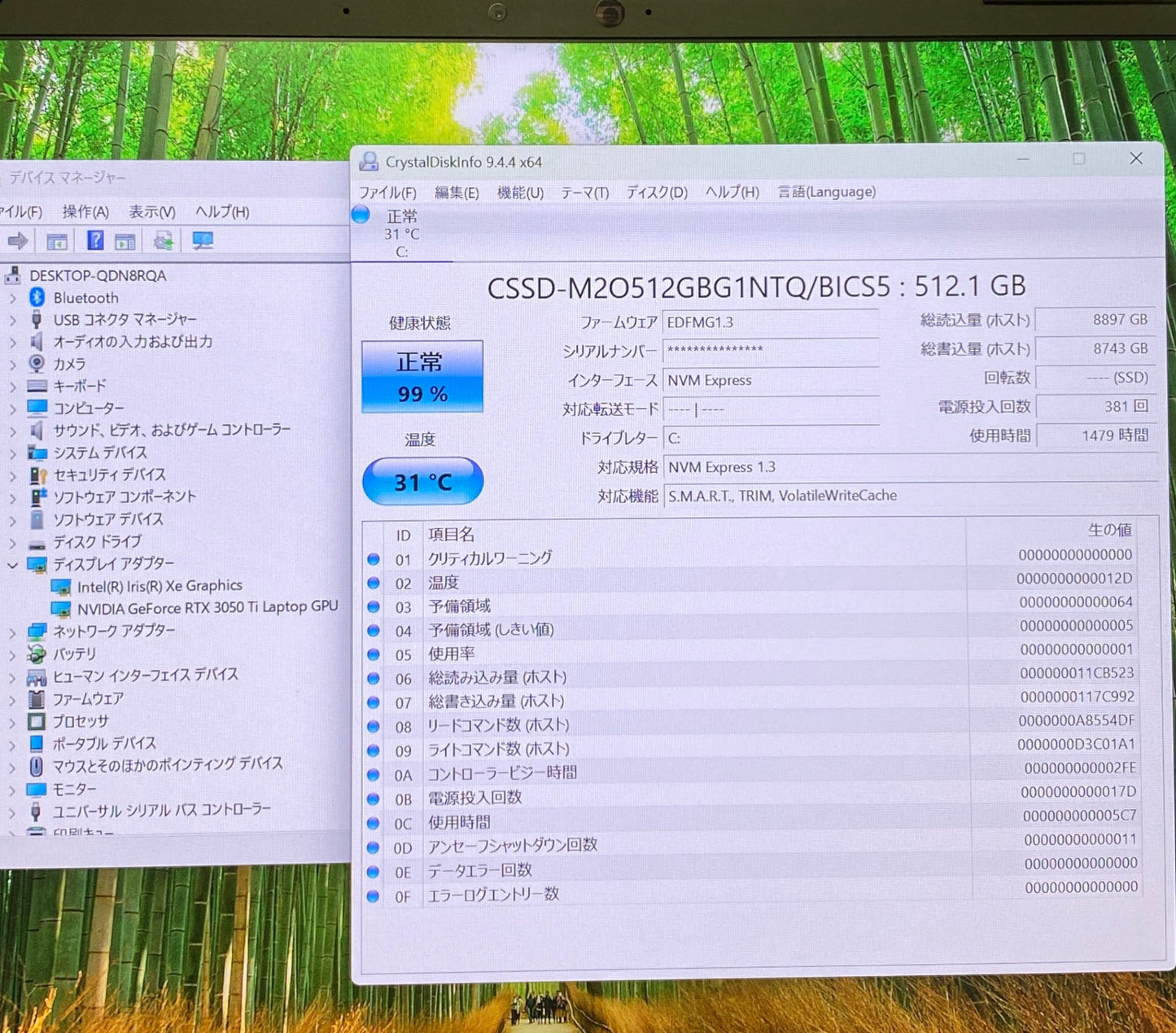
Task: Expand the ディスク ドライブ tree node
Action: point(12,541)
